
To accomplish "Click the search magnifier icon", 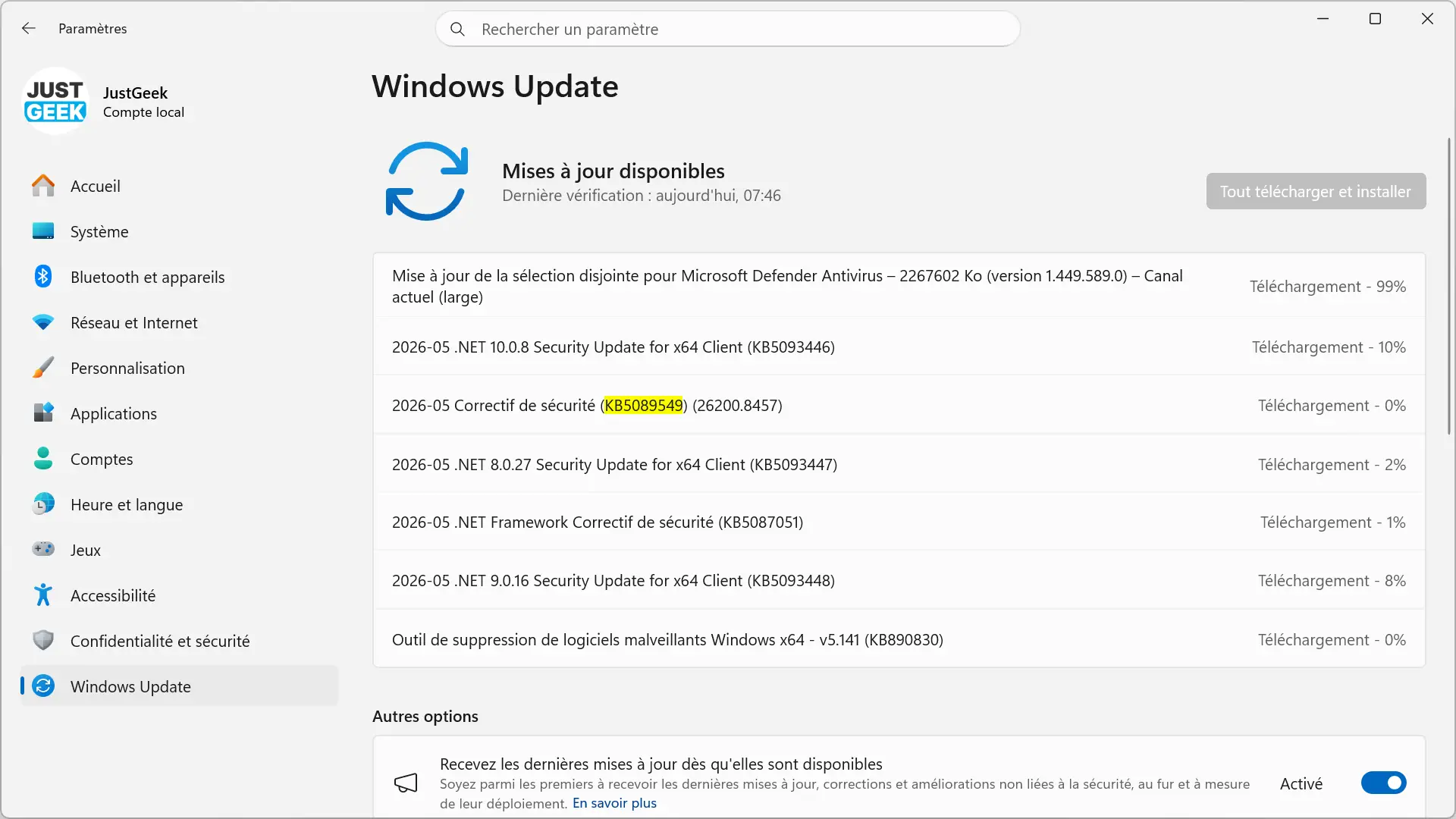I will tap(457, 29).
